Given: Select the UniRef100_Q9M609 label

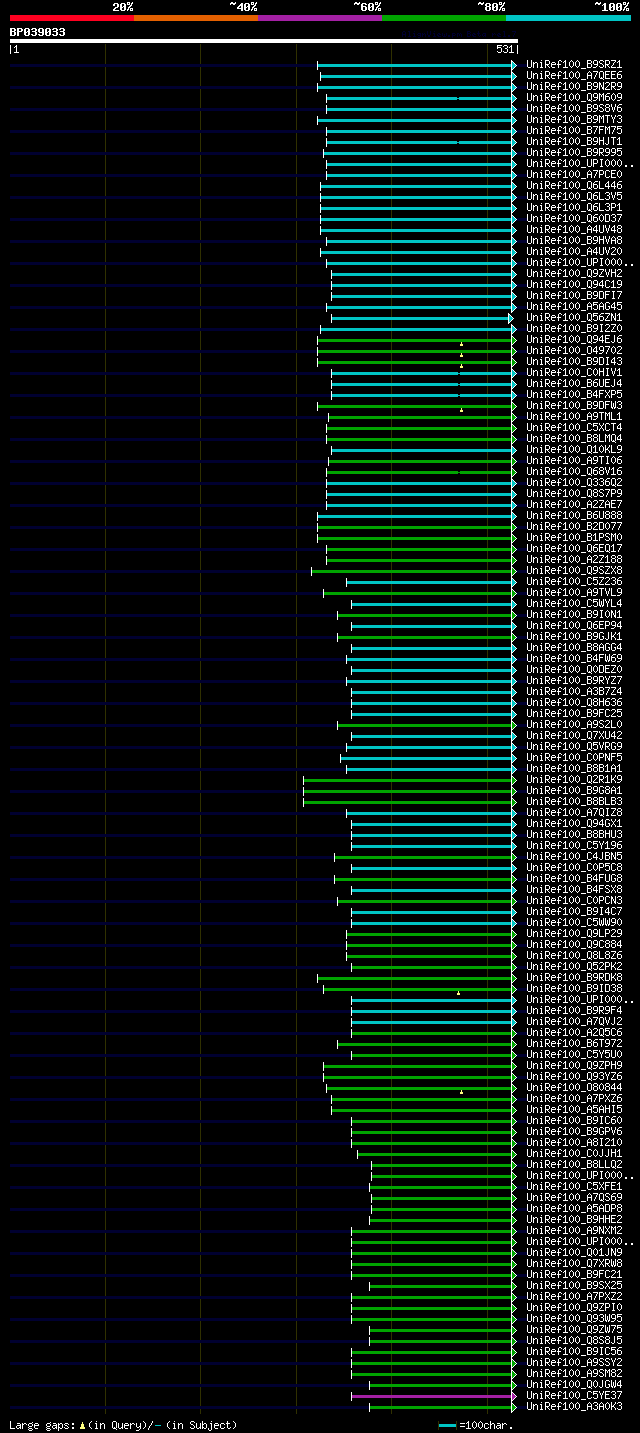Looking at the screenshot, I should pyautogui.click(x=574, y=97).
